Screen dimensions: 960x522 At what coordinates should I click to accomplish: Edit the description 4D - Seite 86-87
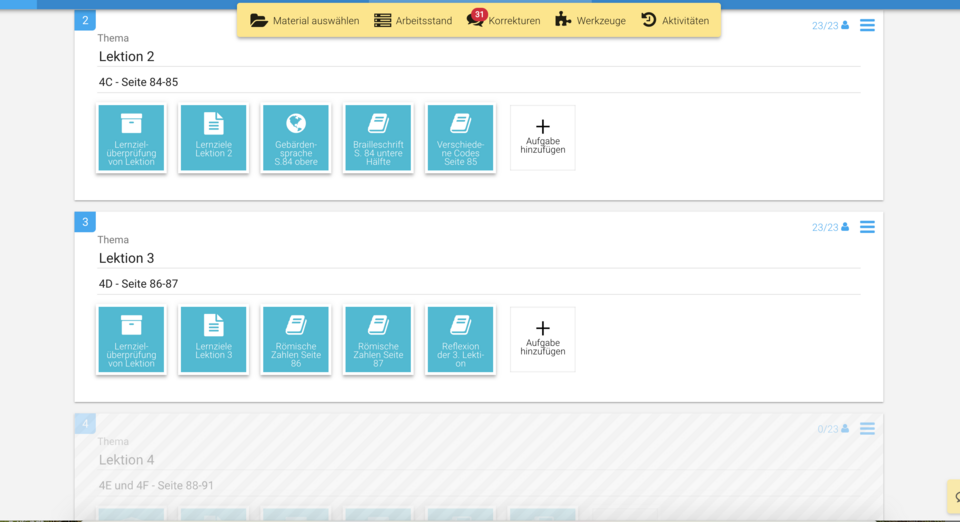[479, 284]
